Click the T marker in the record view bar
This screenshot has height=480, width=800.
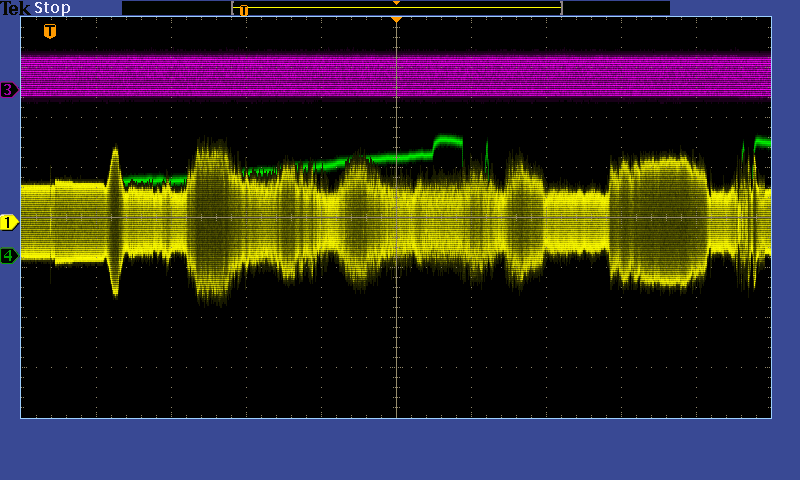[x=243, y=10]
